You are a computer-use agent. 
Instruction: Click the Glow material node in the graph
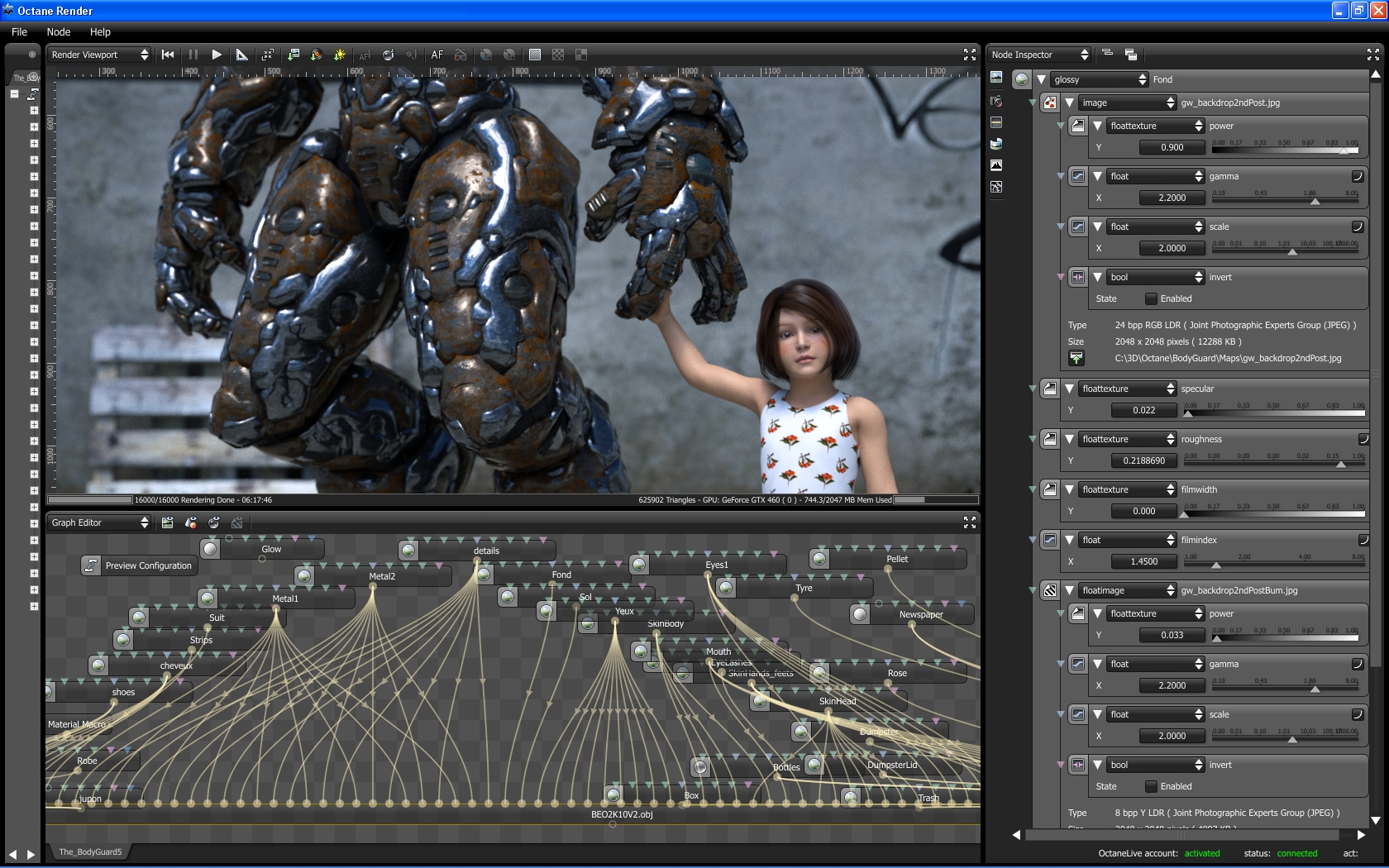click(x=271, y=549)
